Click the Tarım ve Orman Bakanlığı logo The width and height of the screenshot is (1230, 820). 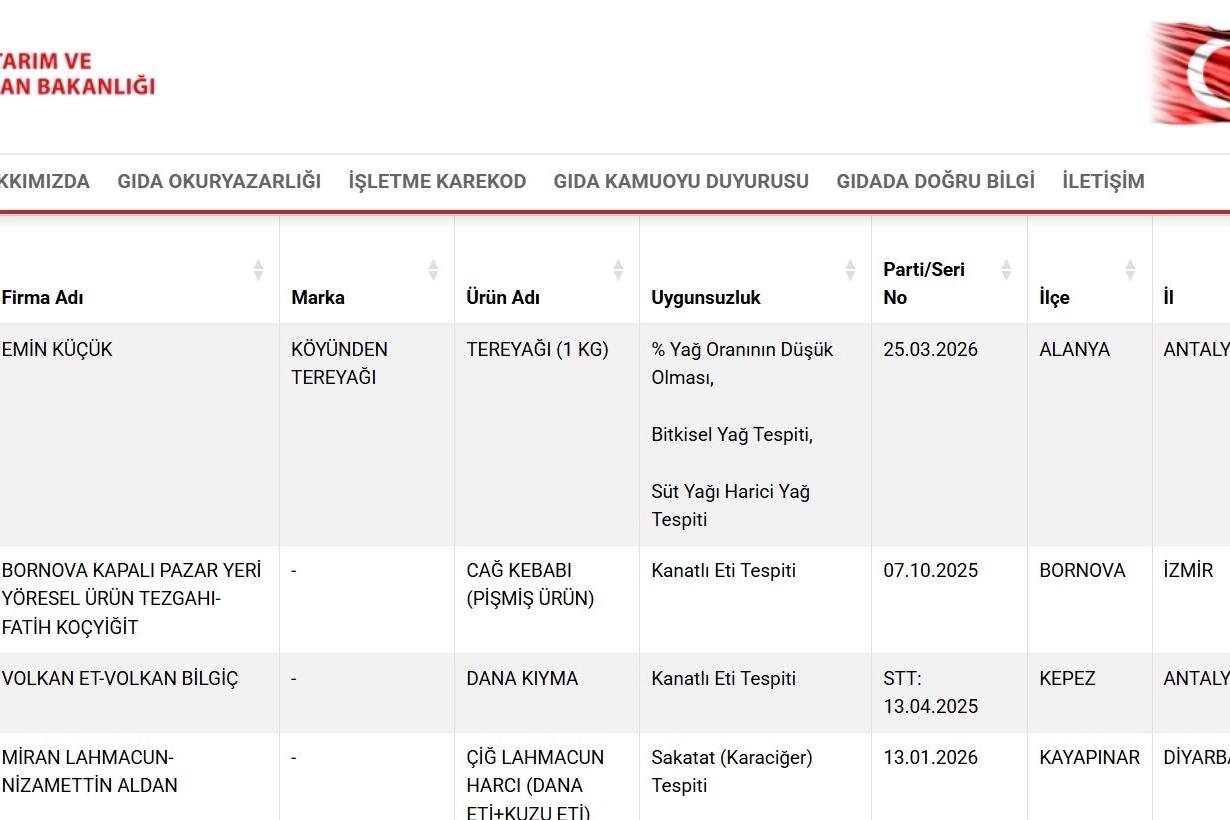coord(78,73)
